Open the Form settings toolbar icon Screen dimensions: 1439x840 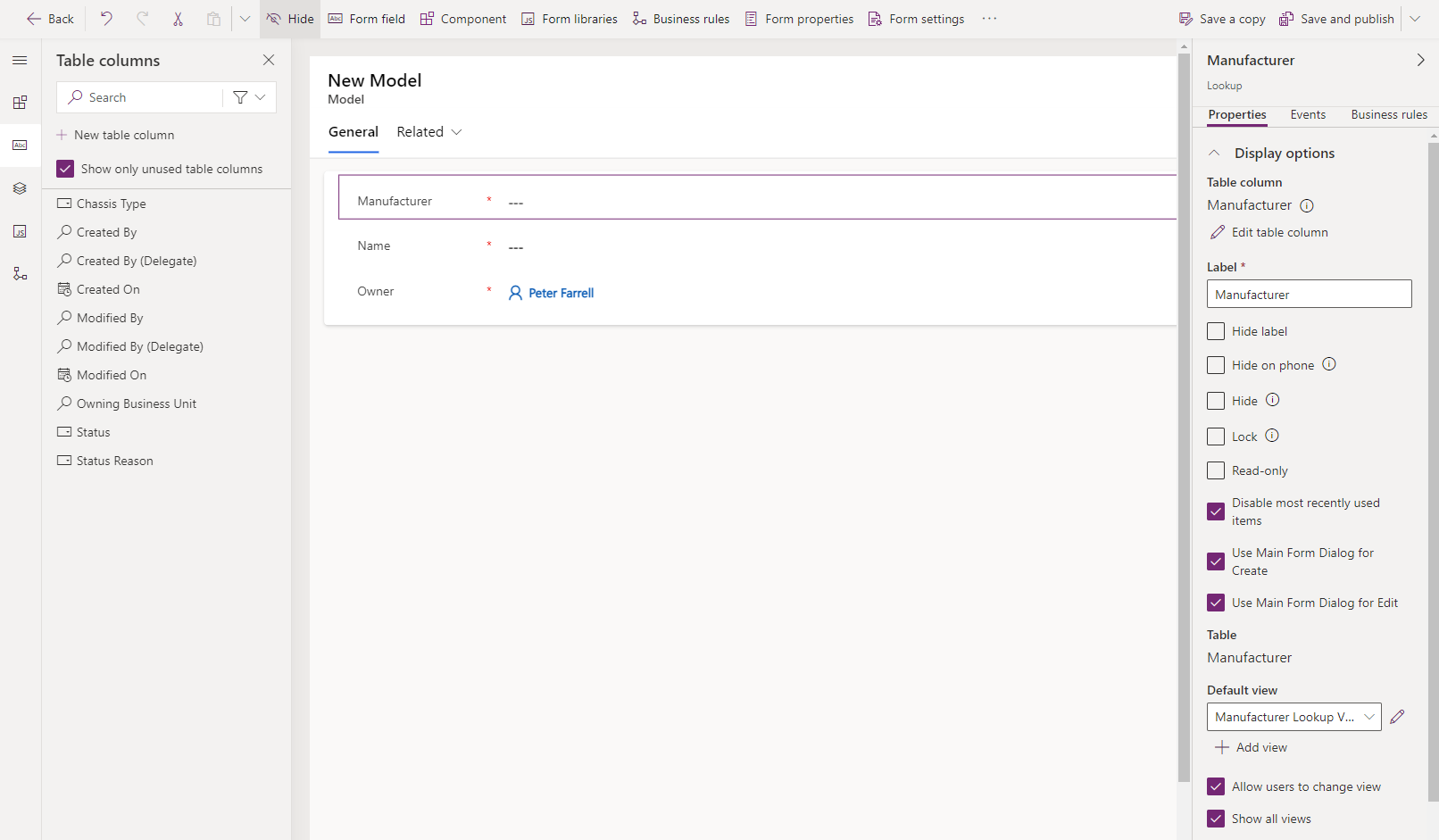pos(916,18)
